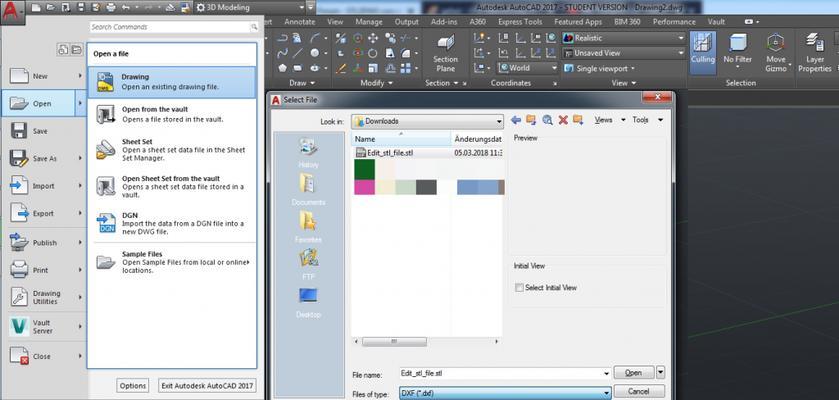Sort by Änderungsdatum column header
839x400 pixels.
pos(478,139)
